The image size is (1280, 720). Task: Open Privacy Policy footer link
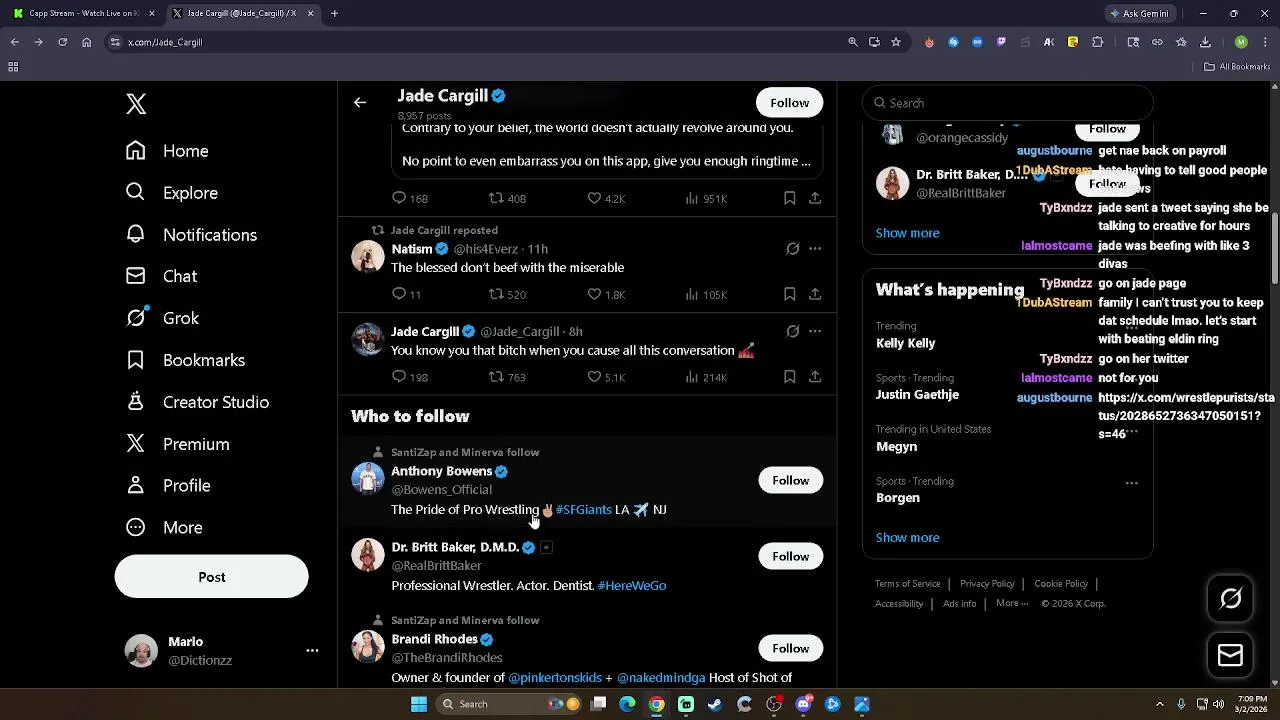[x=987, y=584]
